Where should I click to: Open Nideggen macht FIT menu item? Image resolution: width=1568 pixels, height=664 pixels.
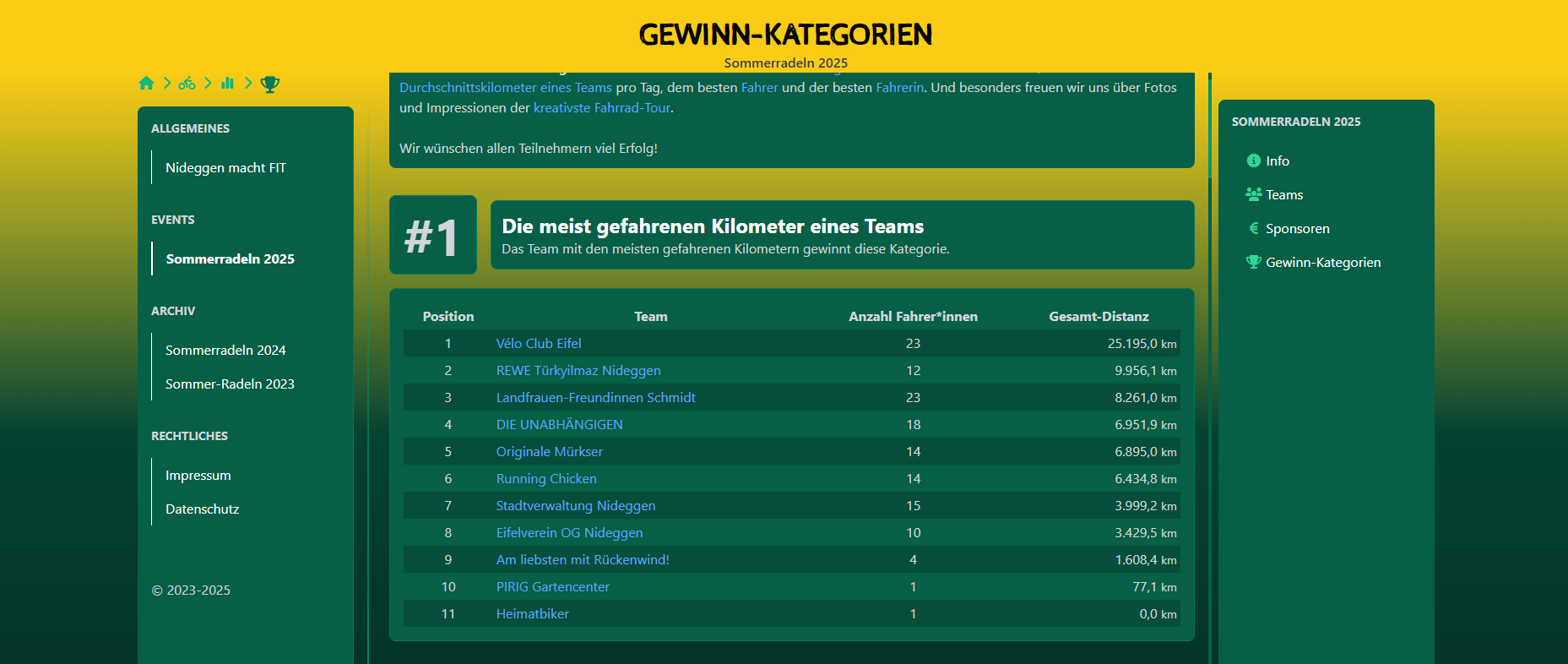tap(225, 167)
